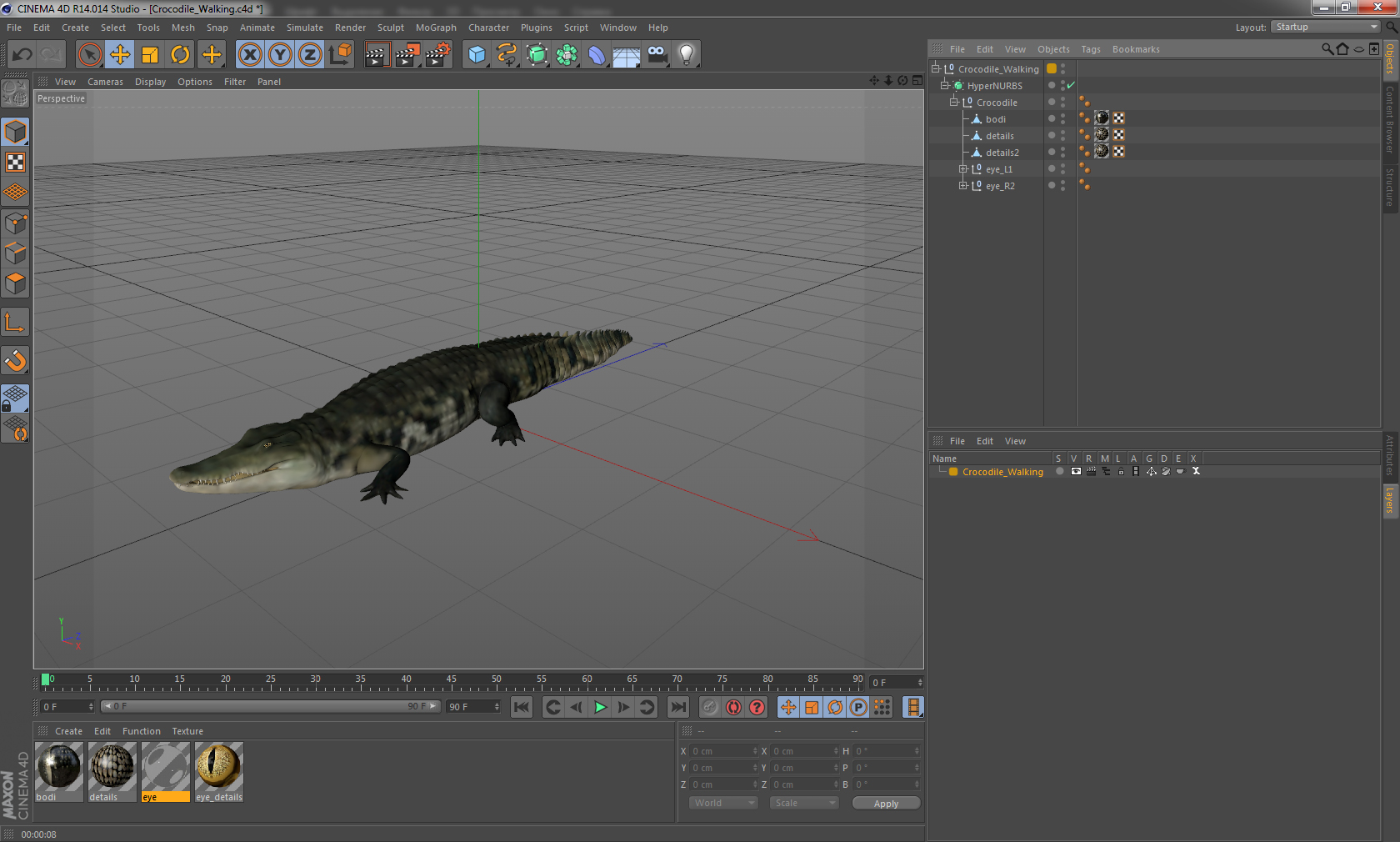The width and height of the screenshot is (1400, 842).
Task: Render to Picture Viewer
Action: (x=407, y=55)
